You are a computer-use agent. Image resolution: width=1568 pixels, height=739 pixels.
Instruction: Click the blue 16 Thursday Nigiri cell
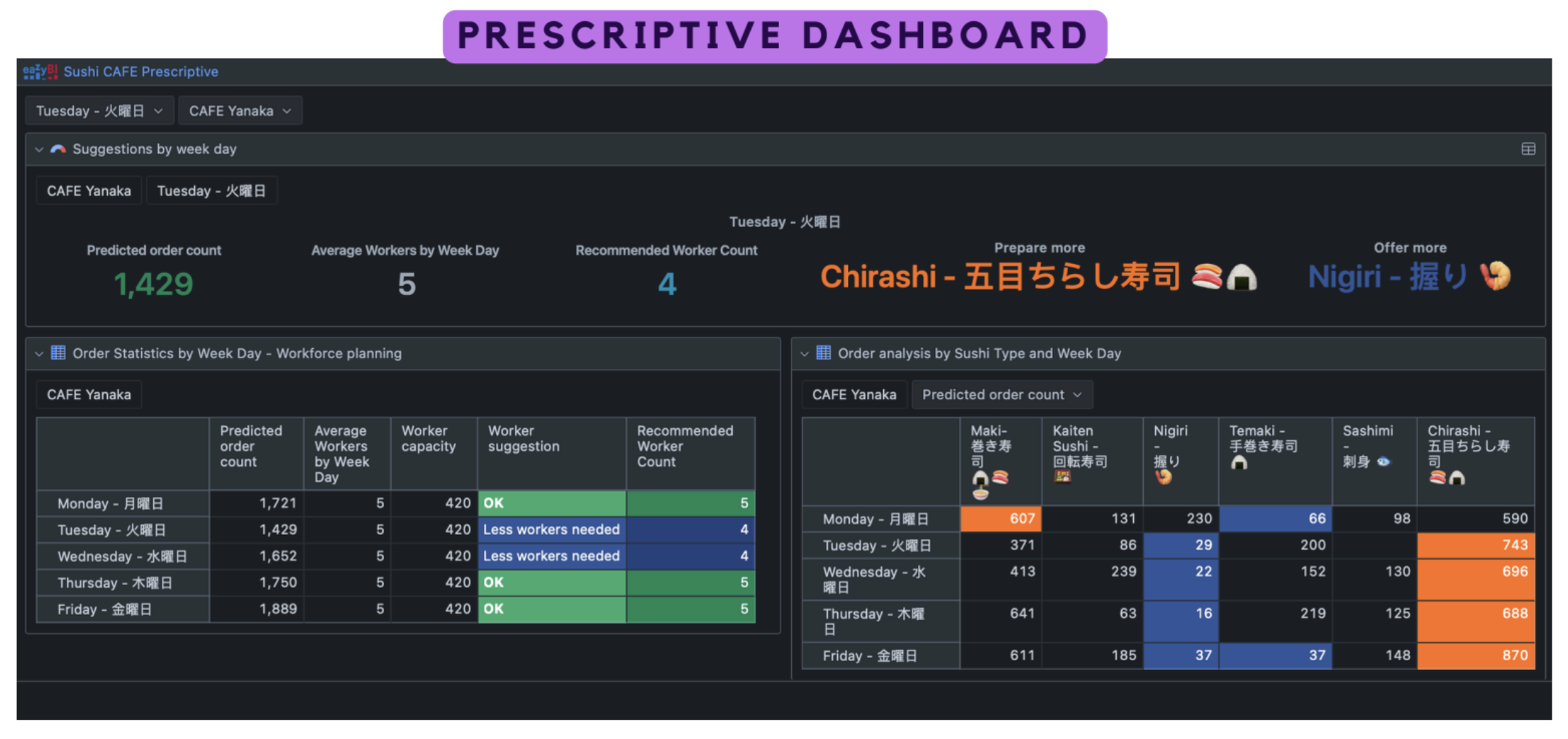click(x=1181, y=621)
